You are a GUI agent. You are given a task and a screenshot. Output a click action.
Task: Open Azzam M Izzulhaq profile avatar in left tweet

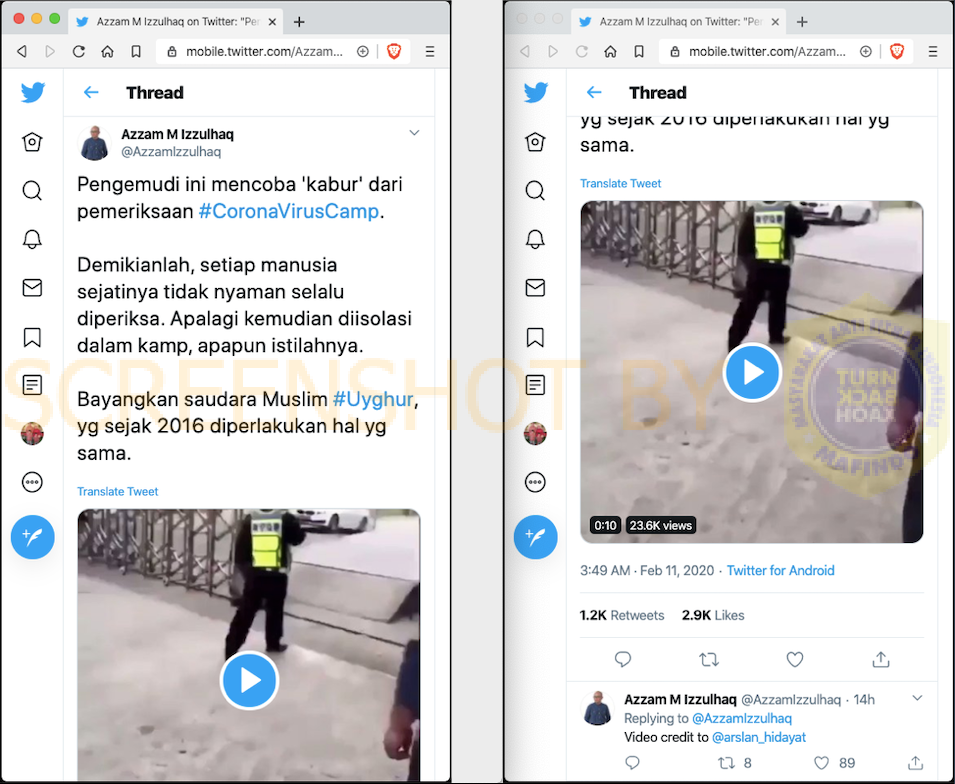[x=94, y=143]
